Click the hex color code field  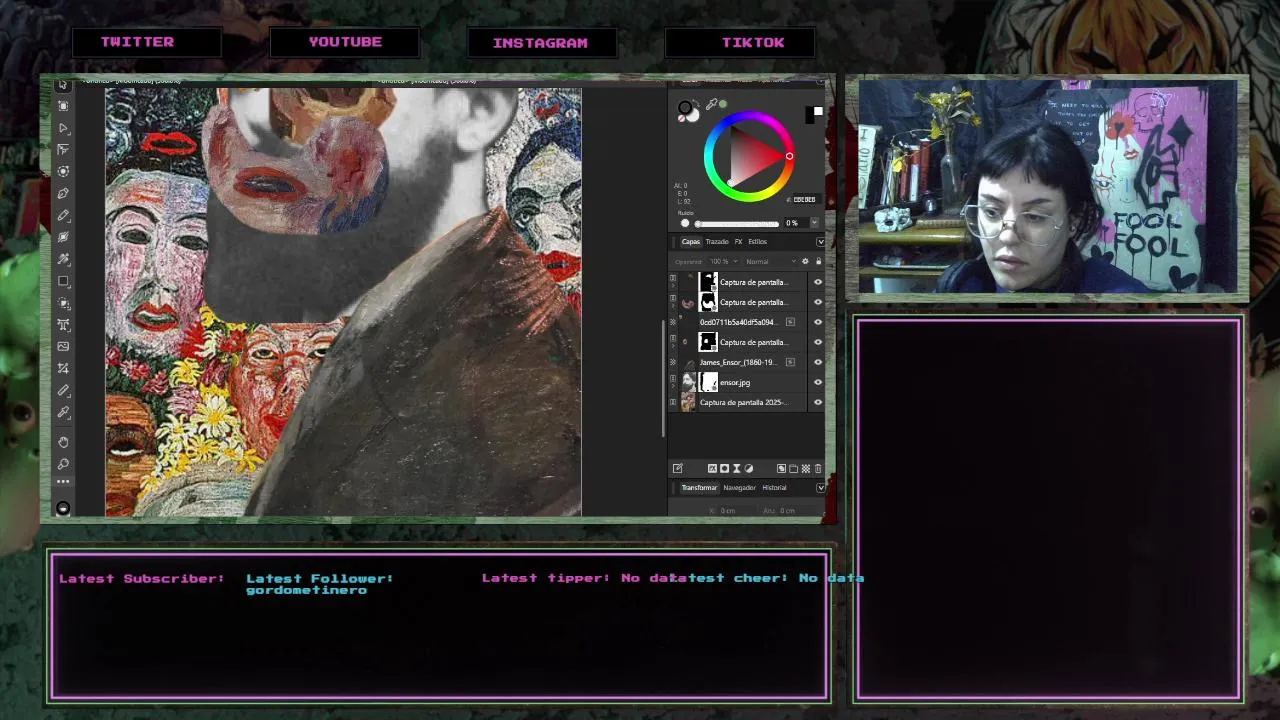click(x=804, y=199)
